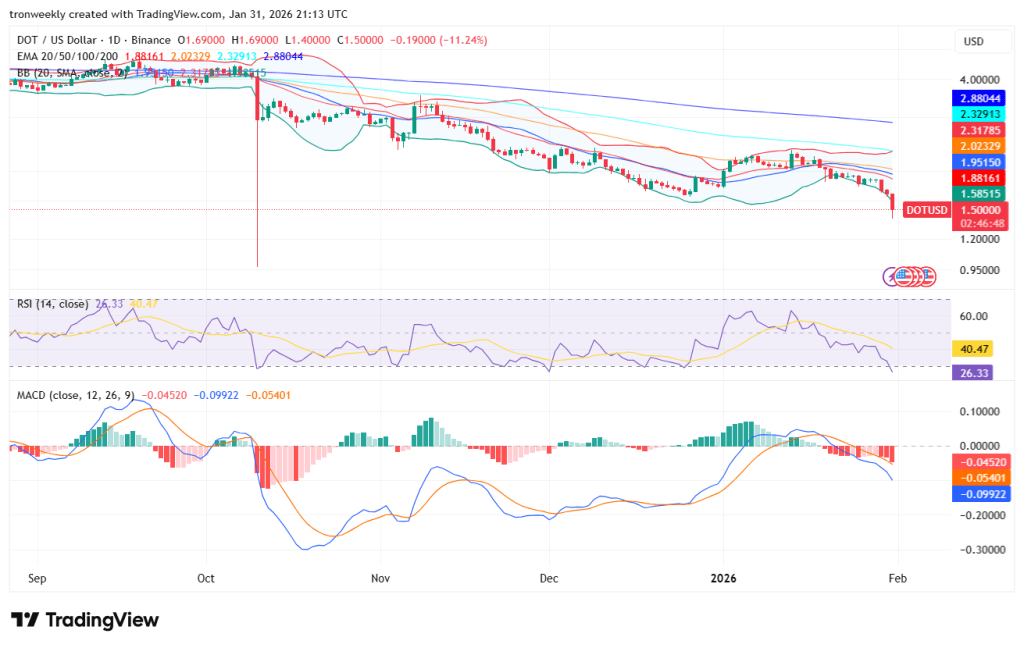Screen dimensions: 1024x648
Task: Select the 2.31785 Bollinger upper axis label
Action: [x=980, y=131]
